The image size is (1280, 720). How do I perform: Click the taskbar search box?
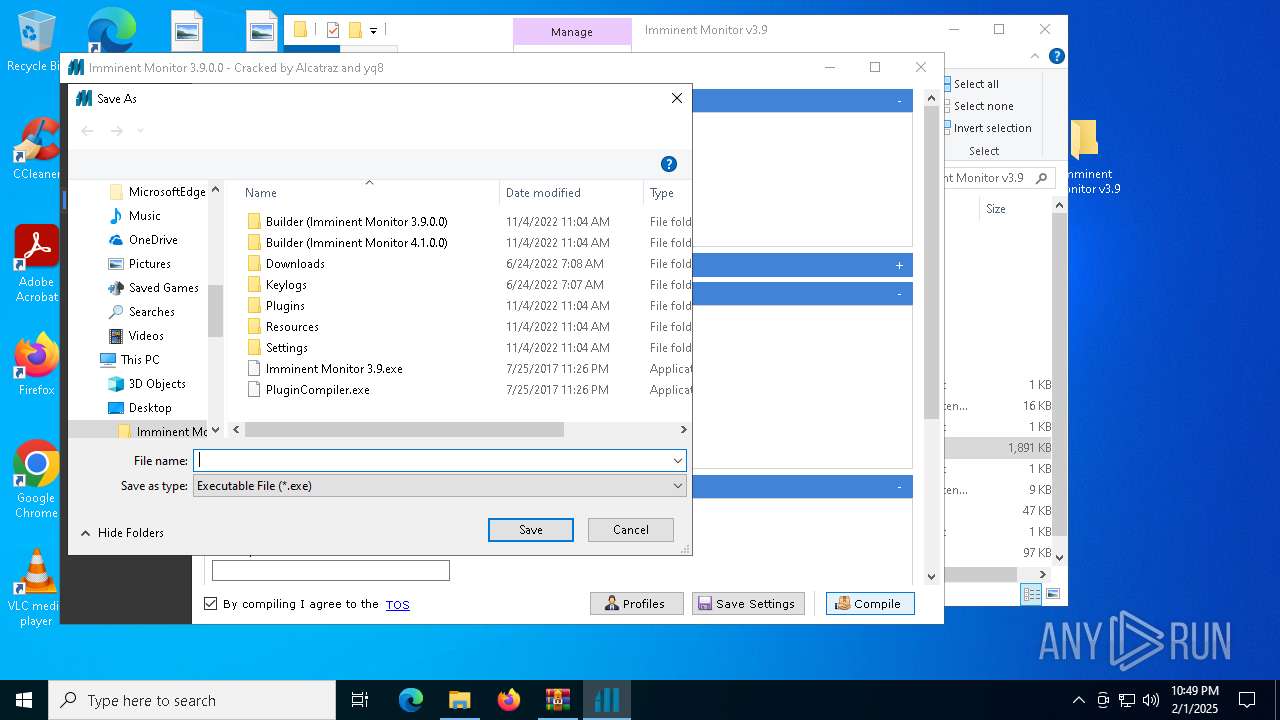[x=192, y=700]
